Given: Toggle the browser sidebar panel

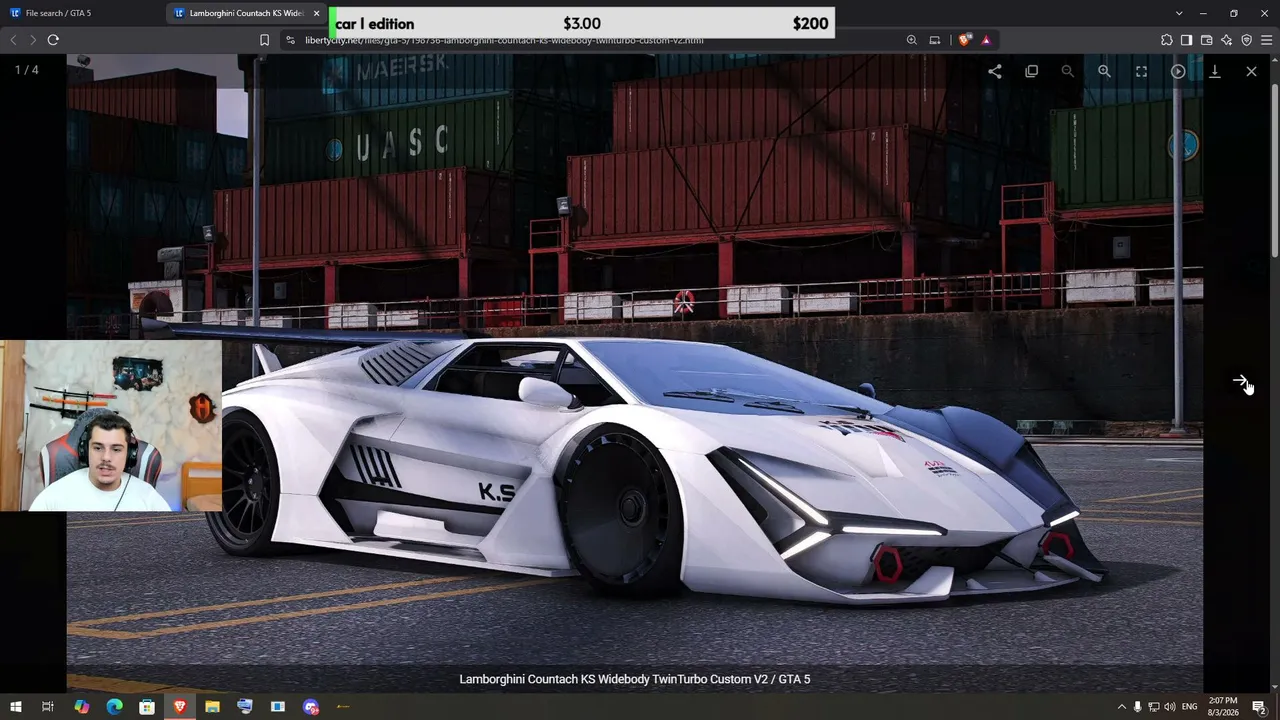Looking at the screenshot, I should [x=1186, y=40].
